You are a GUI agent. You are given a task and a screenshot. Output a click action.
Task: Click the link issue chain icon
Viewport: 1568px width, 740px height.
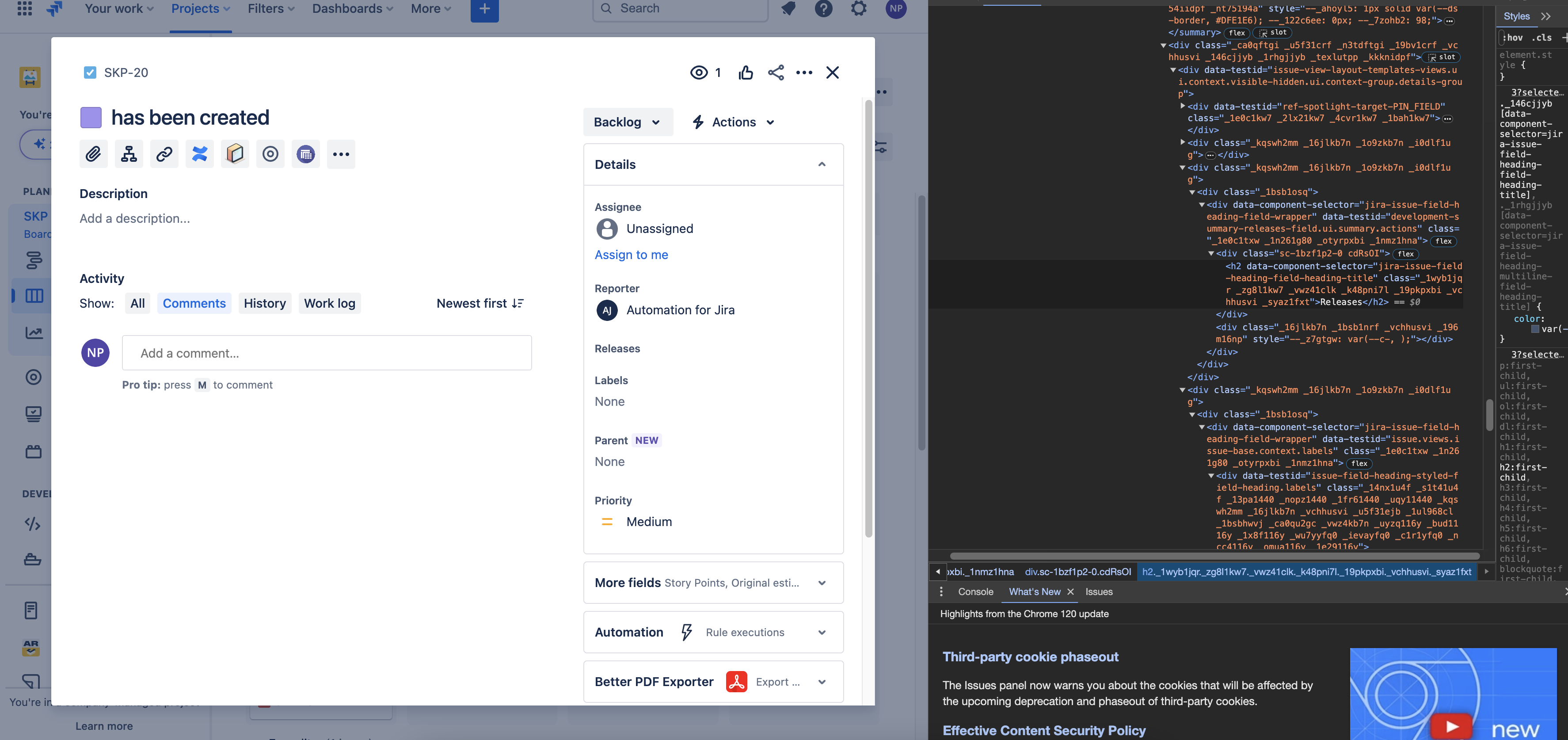164,154
